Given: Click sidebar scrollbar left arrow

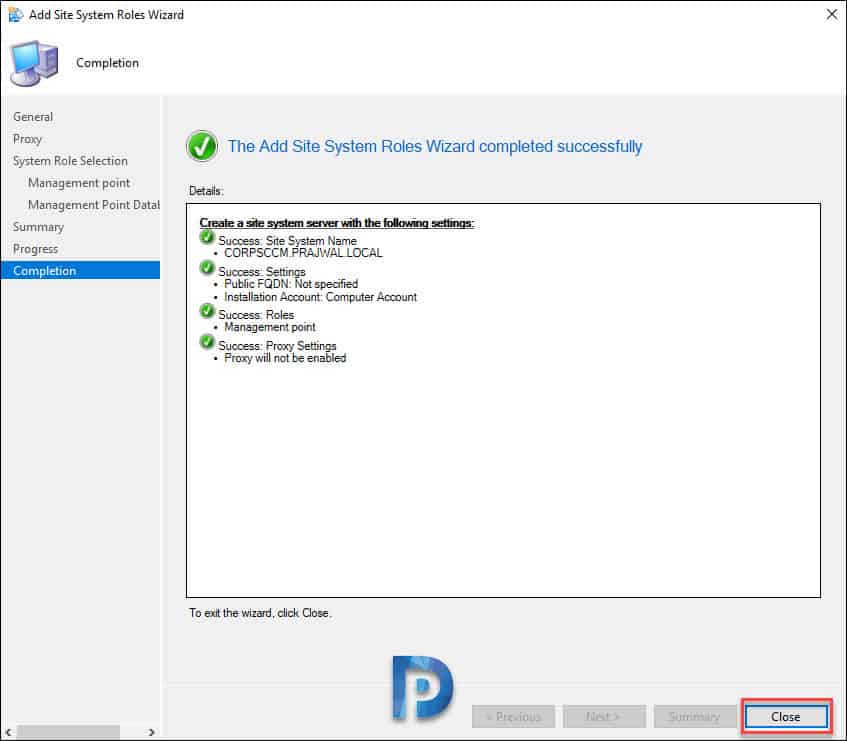Looking at the screenshot, I should point(8,732).
